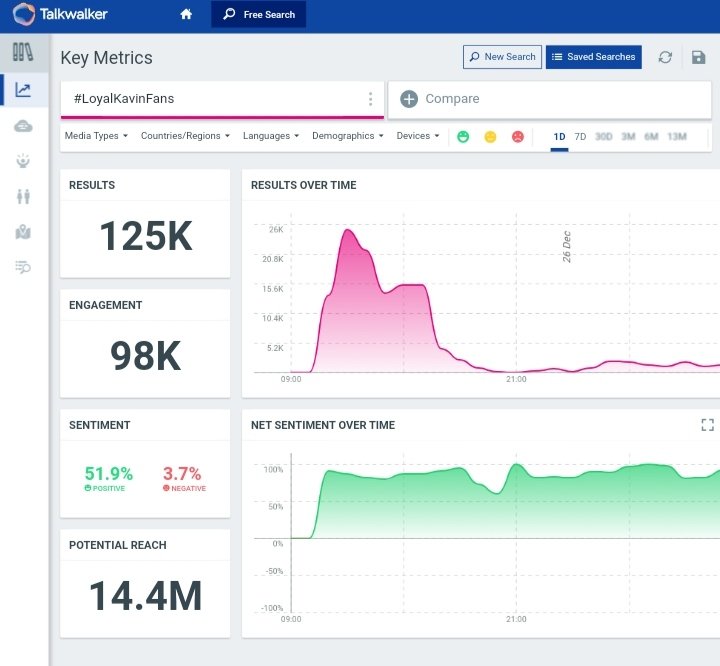Select the 7D time range
Image resolution: width=720 pixels, height=666 pixels.
[x=580, y=137]
